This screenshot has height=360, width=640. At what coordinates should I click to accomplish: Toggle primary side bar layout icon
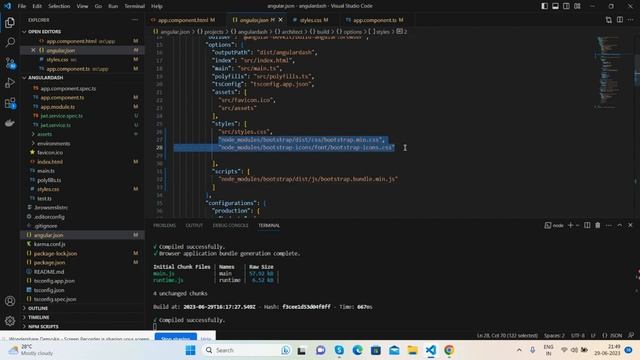point(544,6)
